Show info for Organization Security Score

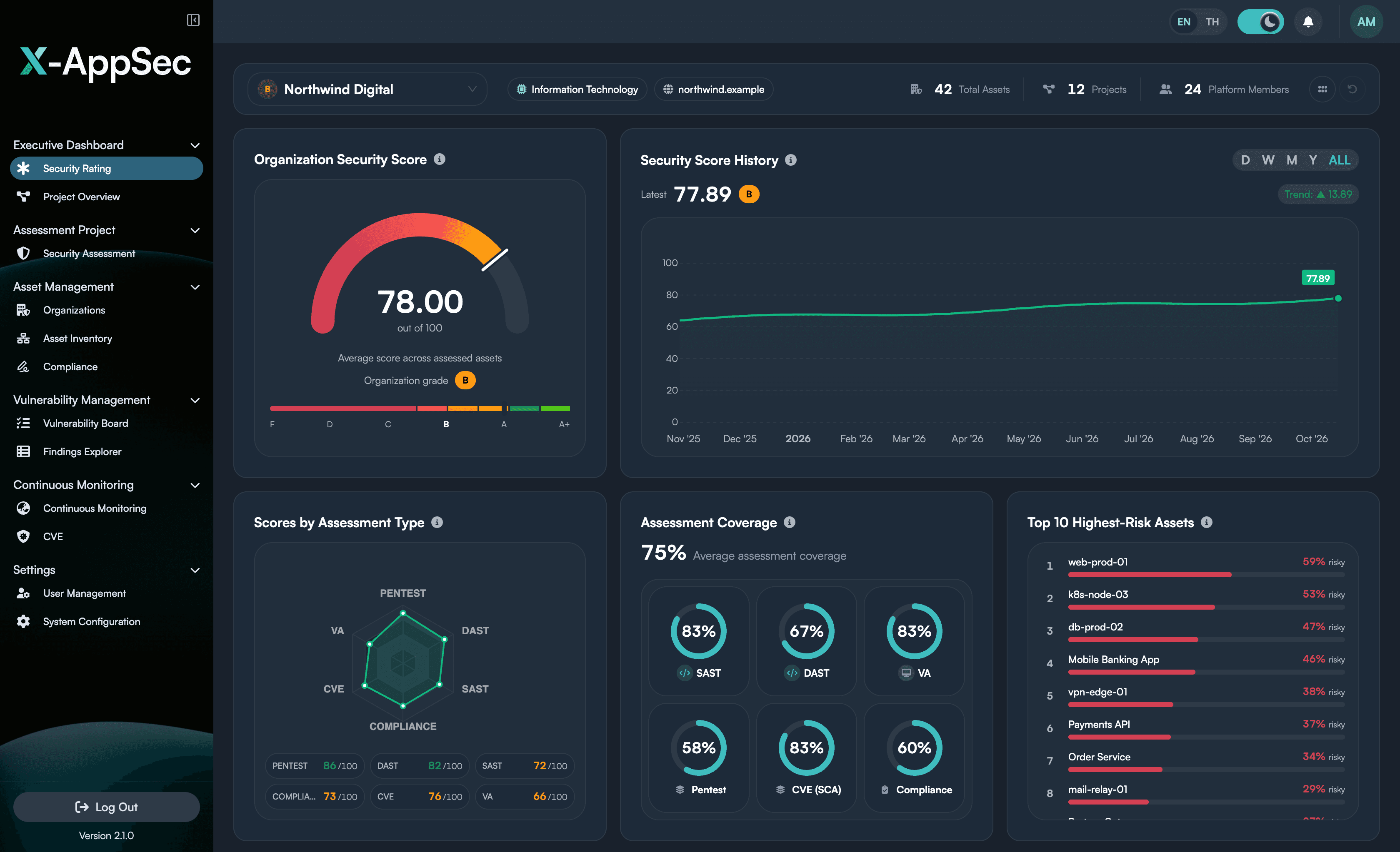(x=439, y=159)
